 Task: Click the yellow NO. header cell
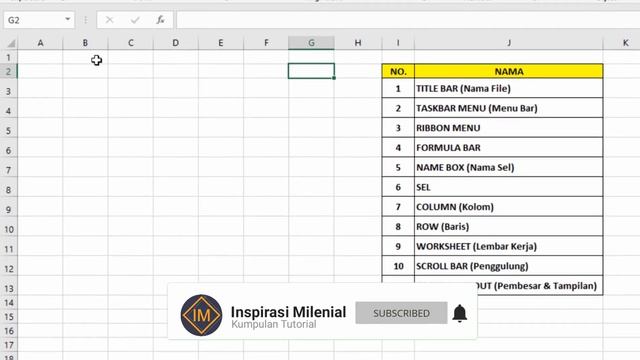coord(398,71)
